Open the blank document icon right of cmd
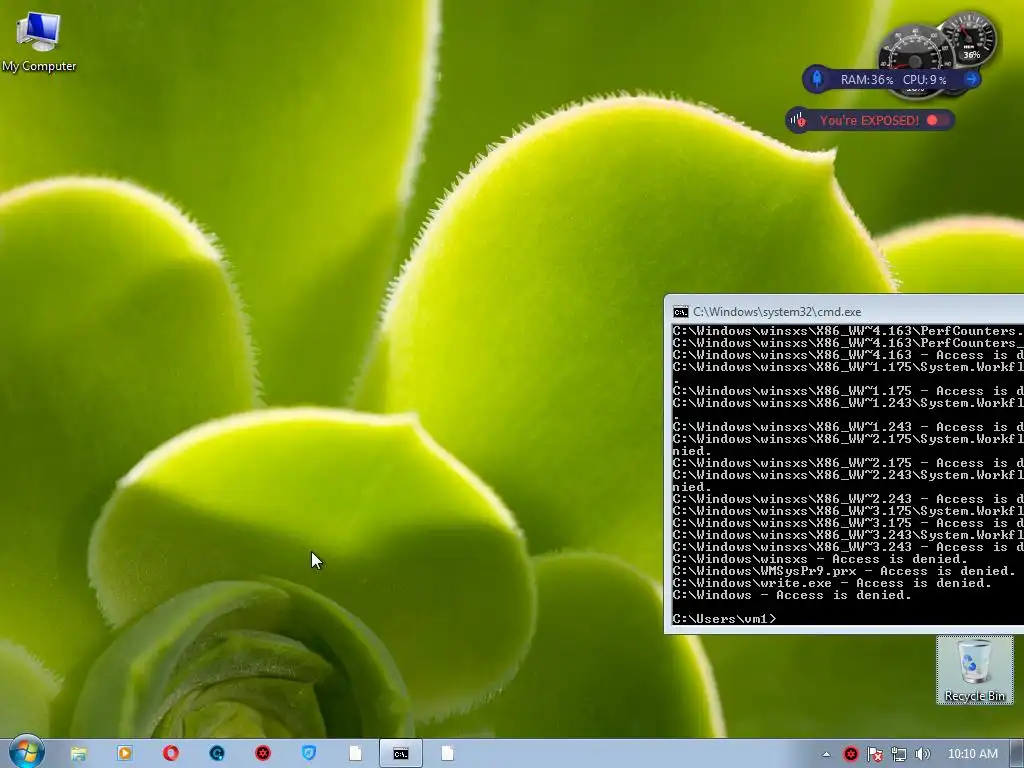Viewport: 1024px width, 768px height. (x=447, y=754)
